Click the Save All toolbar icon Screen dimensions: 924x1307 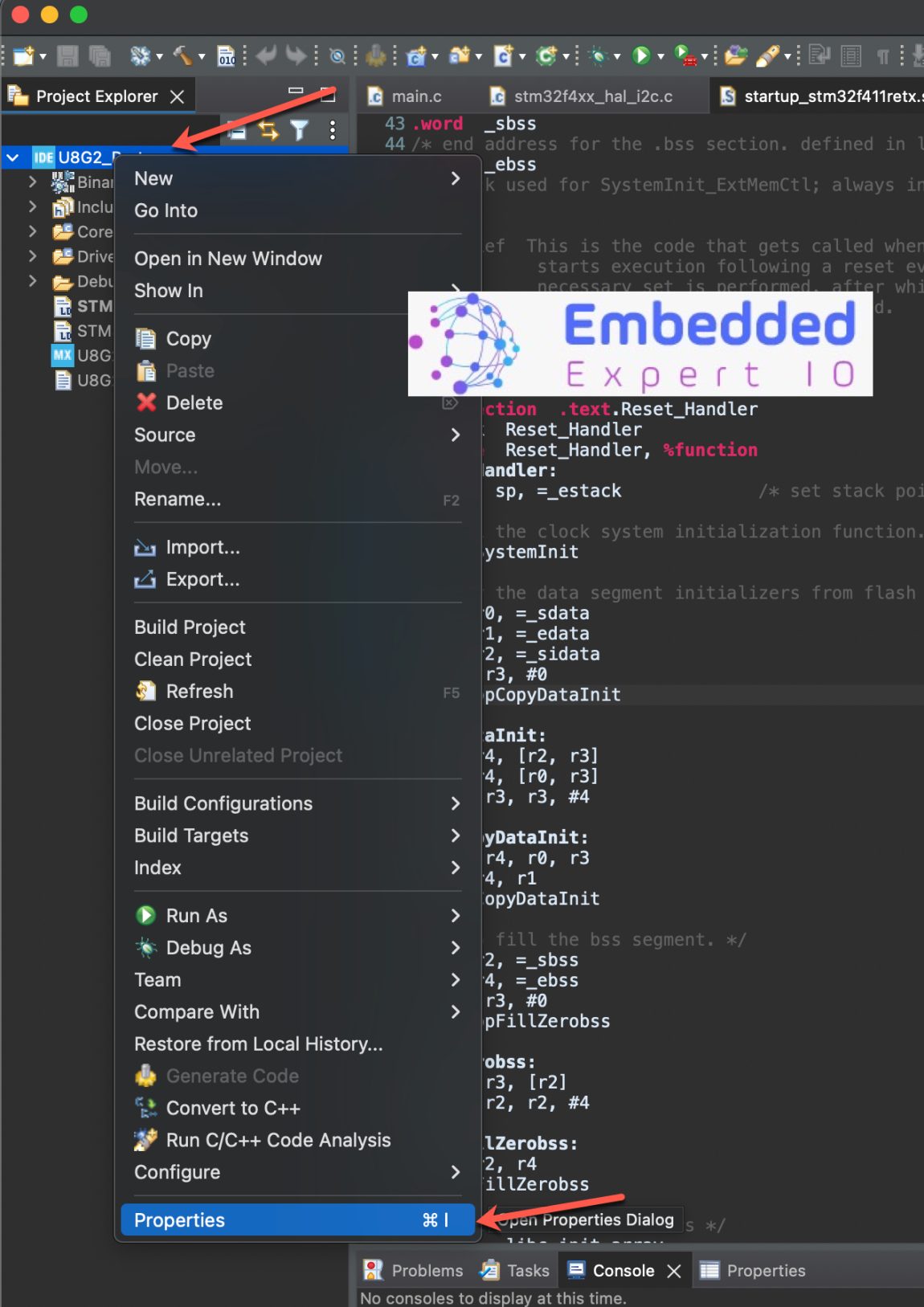(x=98, y=56)
